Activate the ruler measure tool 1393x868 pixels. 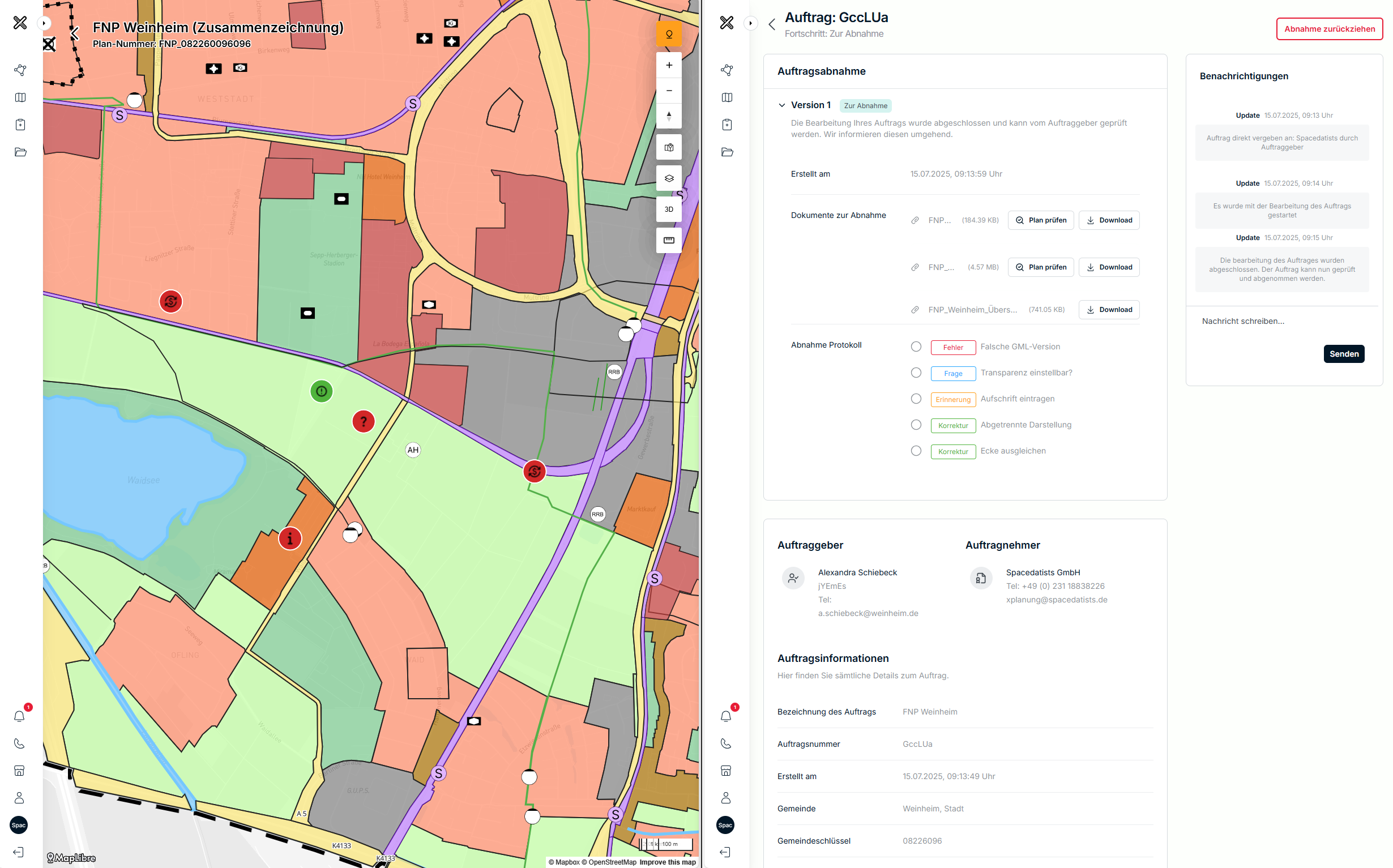click(x=669, y=240)
